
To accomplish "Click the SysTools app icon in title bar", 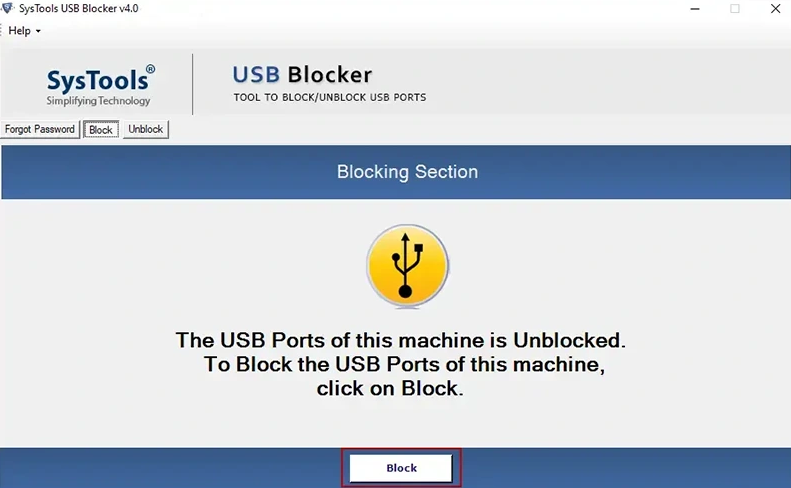I will coord(9,9).
